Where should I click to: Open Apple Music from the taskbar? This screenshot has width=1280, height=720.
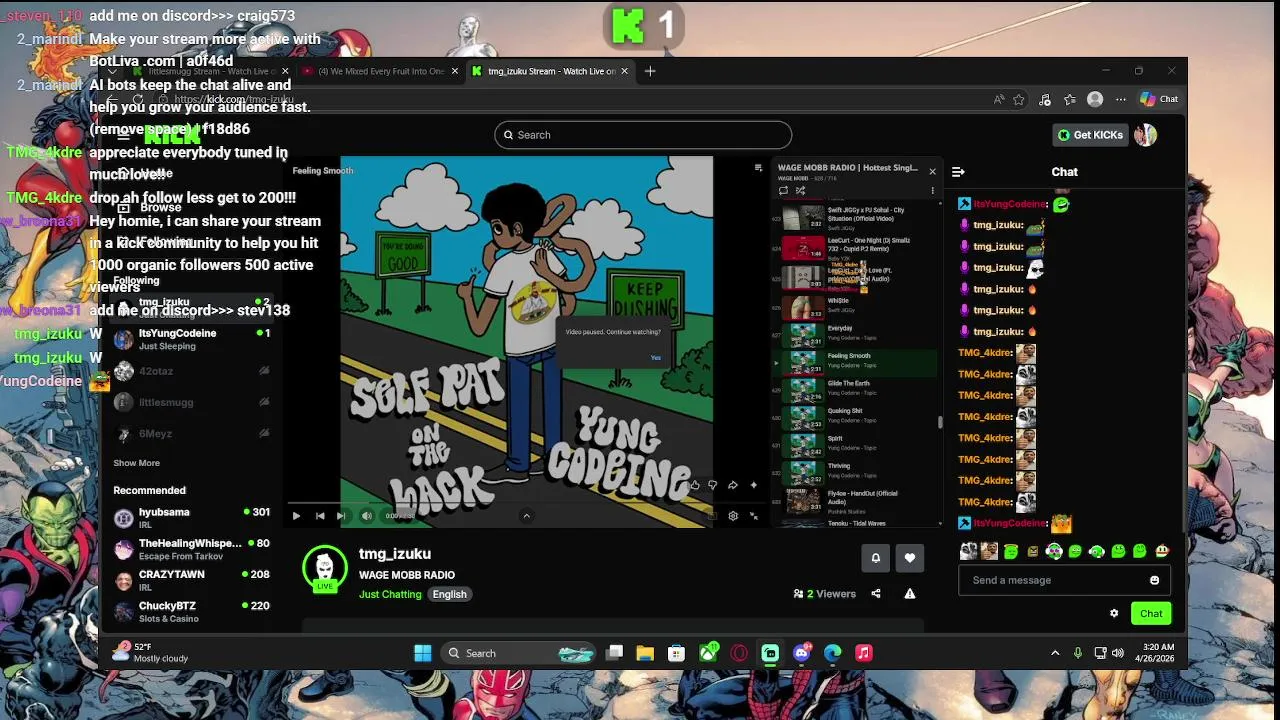(864, 653)
